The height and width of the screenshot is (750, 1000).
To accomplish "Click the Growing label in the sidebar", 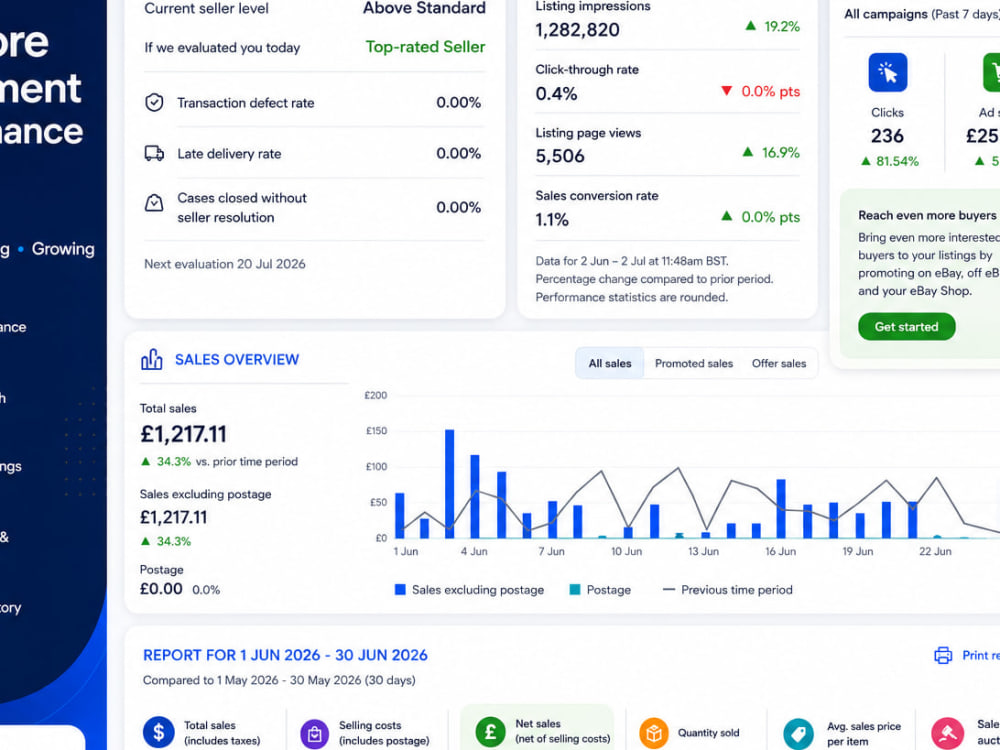I will point(63,249).
